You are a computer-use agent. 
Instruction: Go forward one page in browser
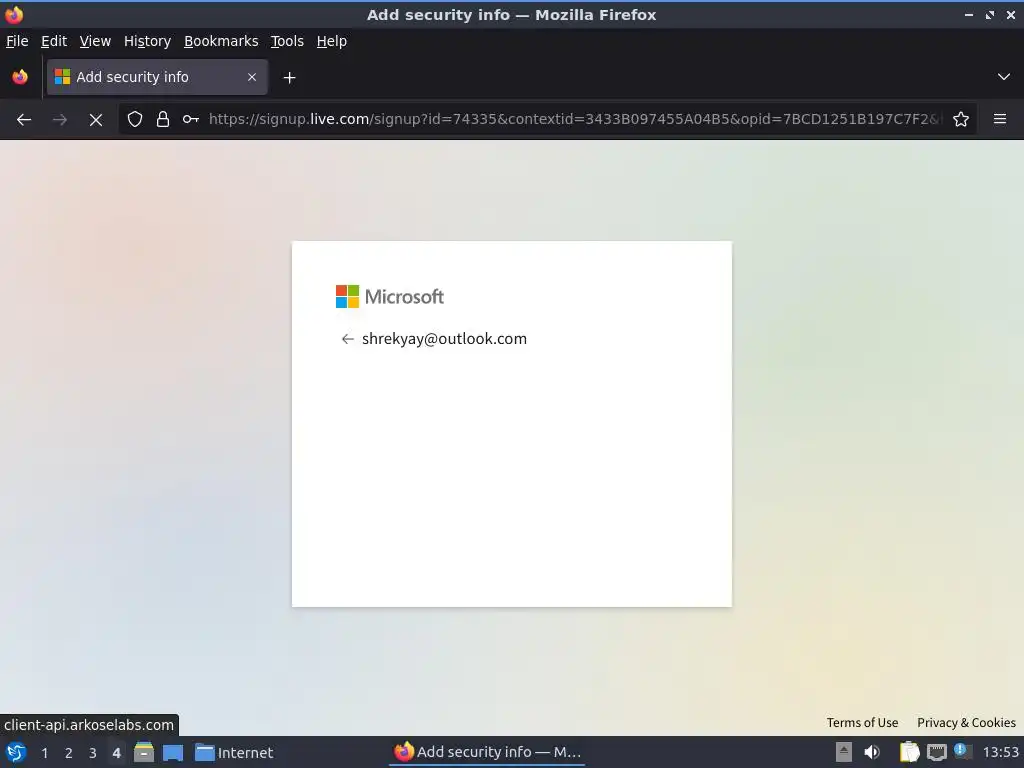point(59,120)
